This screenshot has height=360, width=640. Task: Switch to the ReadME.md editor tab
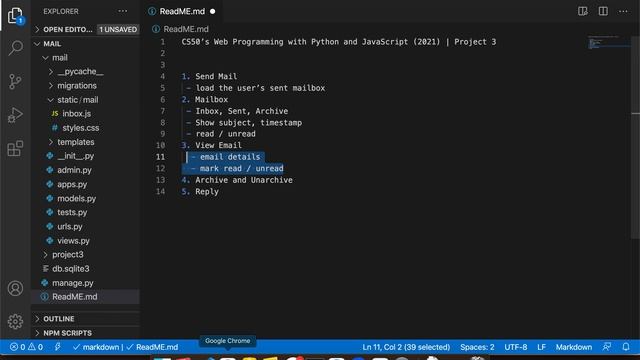point(181,11)
